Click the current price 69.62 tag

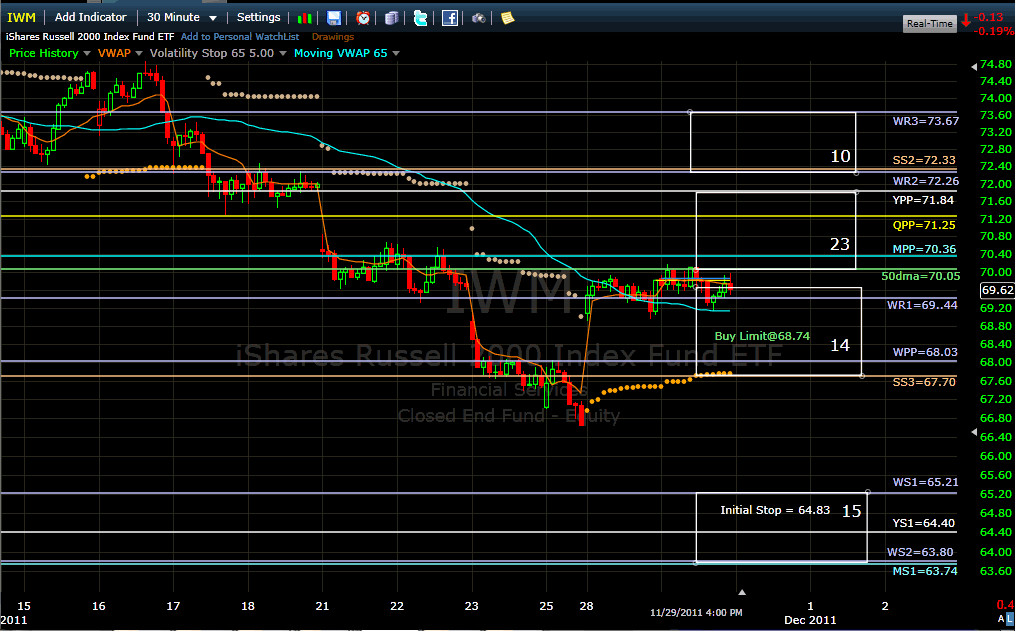tap(998, 290)
